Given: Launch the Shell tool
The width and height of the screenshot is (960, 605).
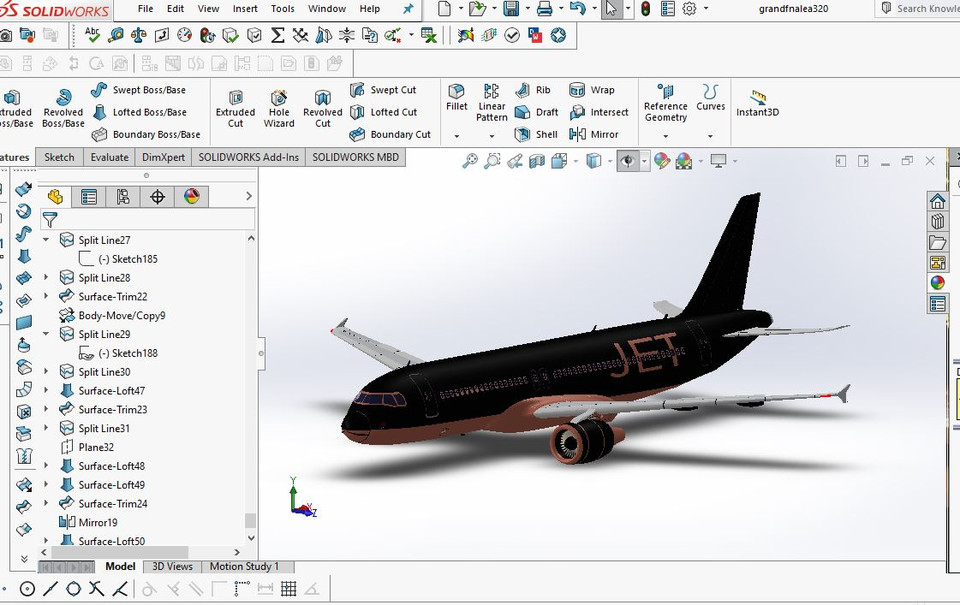Looking at the screenshot, I should (x=535, y=134).
